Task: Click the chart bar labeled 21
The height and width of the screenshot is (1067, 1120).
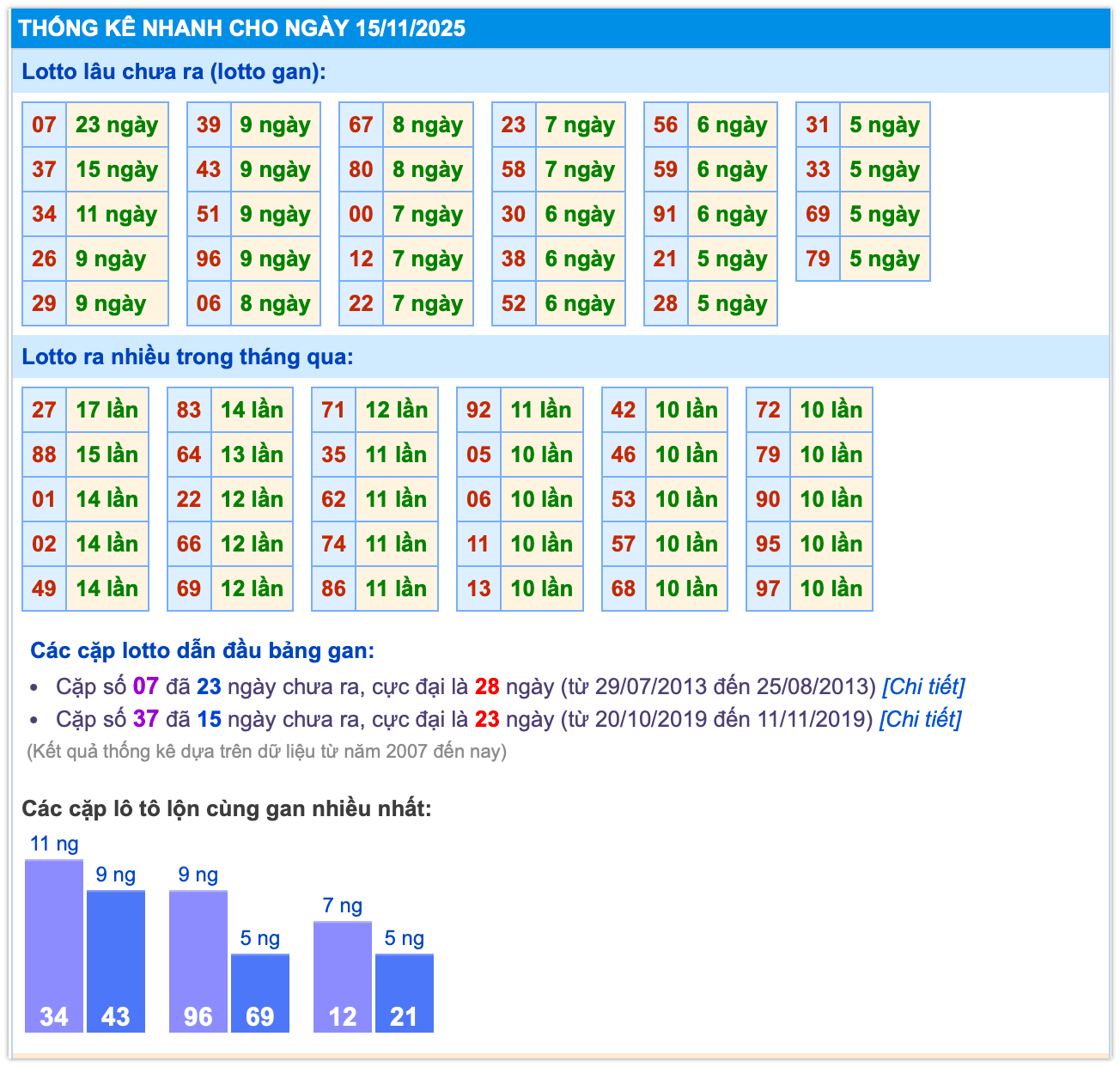Action: (405, 992)
